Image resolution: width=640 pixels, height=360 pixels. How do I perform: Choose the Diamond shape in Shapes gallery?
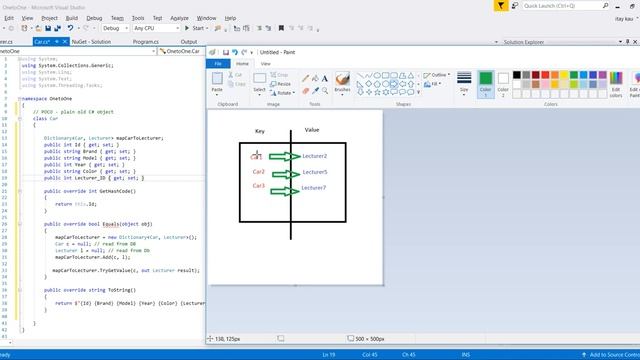(x=369, y=84)
